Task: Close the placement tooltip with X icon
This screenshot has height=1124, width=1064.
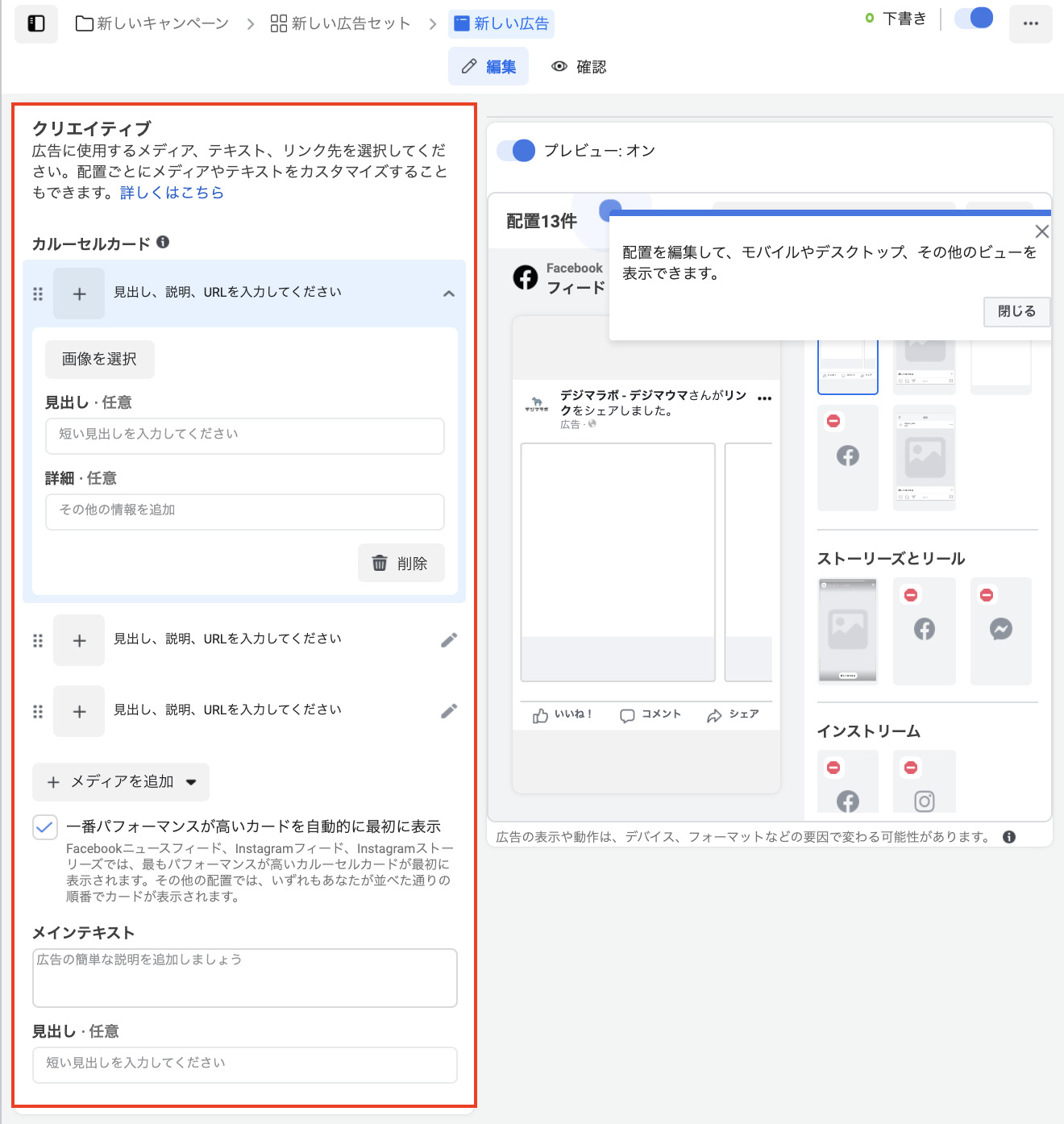Action: (1041, 231)
